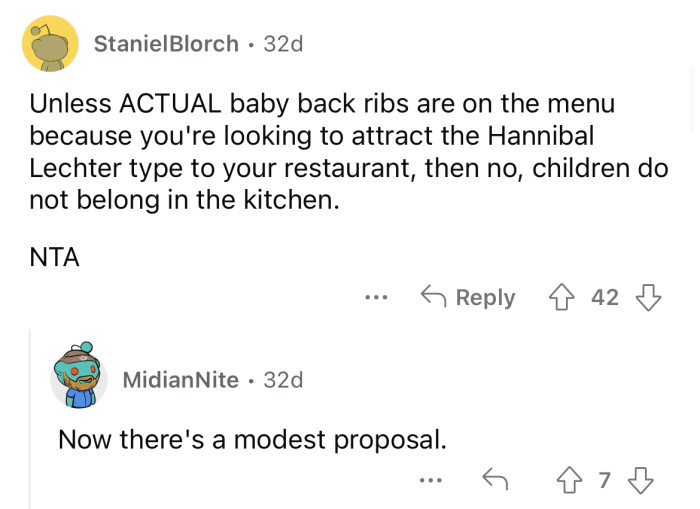700x509 pixels.
Task: Collapse the reply thread using the vertical line
Action: [29, 420]
